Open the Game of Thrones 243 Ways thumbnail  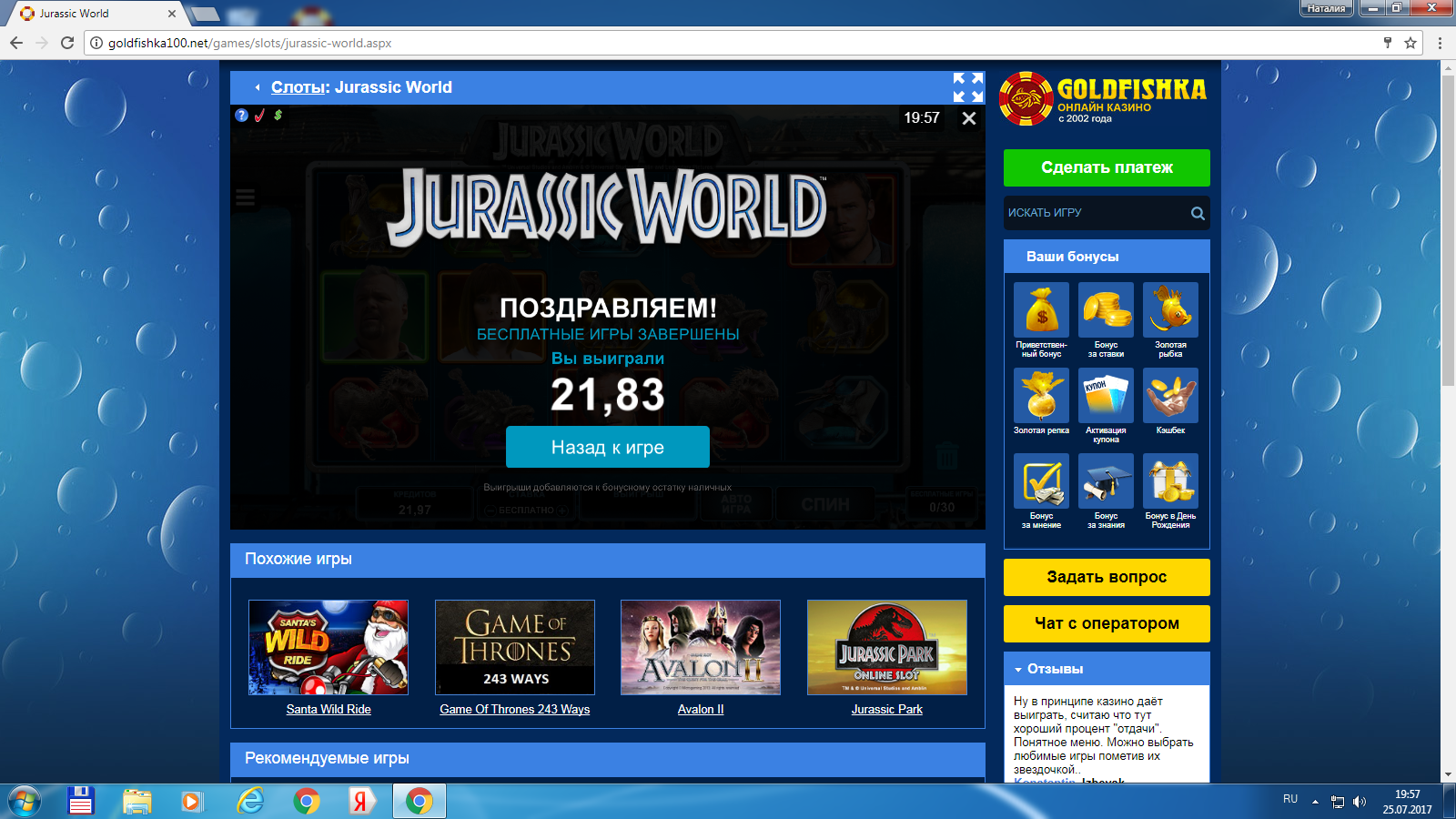(x=515, y=647)
